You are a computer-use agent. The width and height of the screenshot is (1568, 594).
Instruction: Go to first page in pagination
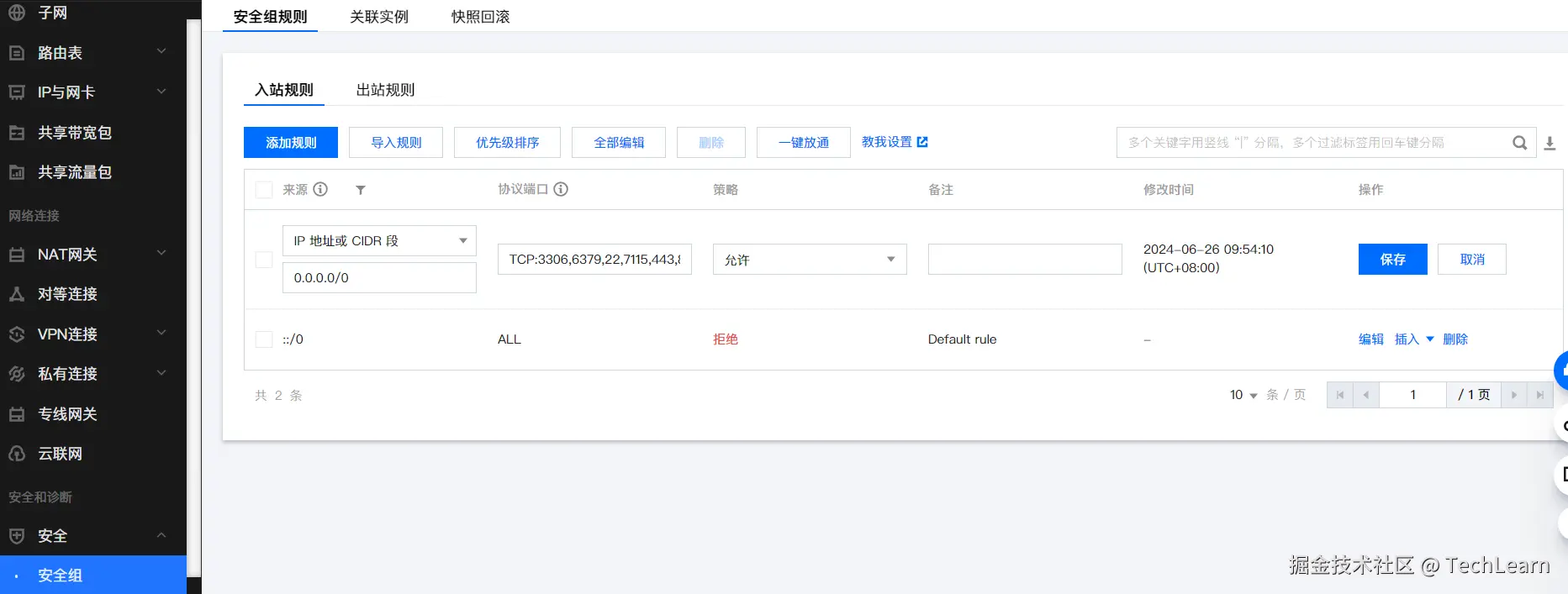coord(1340,395)
